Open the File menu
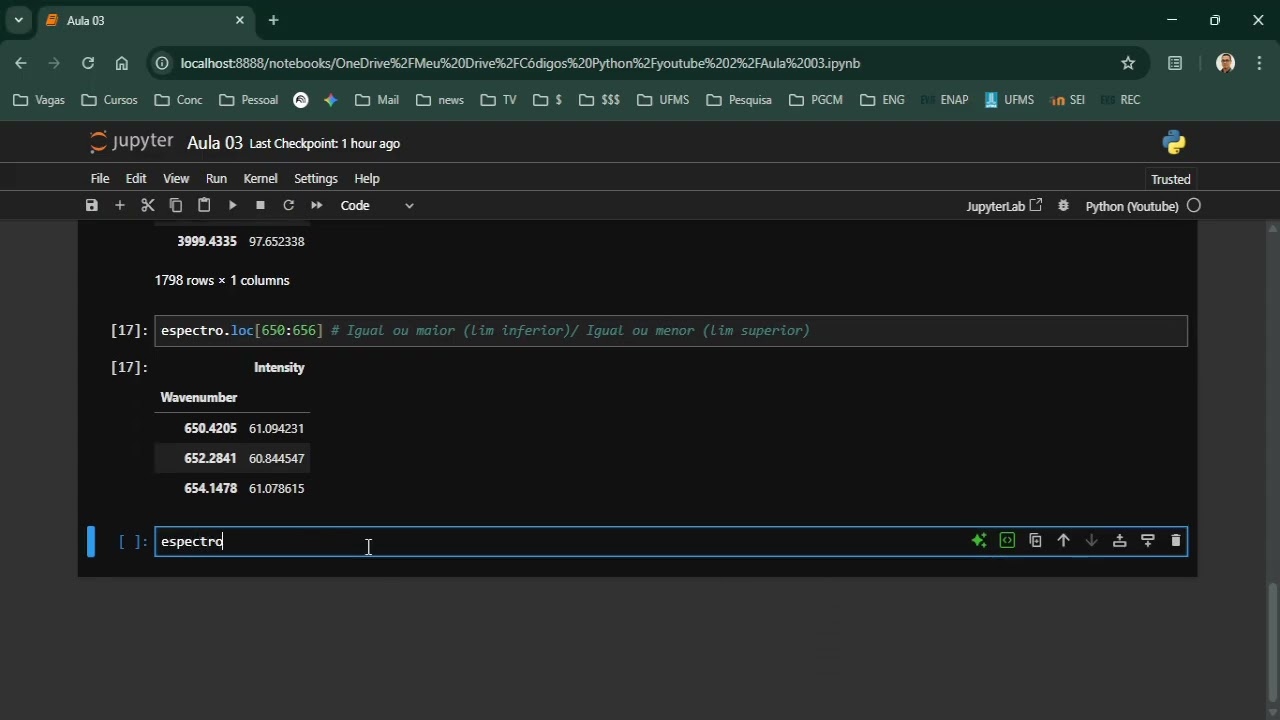Viewport: 1280px width, 720px height. 100,178
